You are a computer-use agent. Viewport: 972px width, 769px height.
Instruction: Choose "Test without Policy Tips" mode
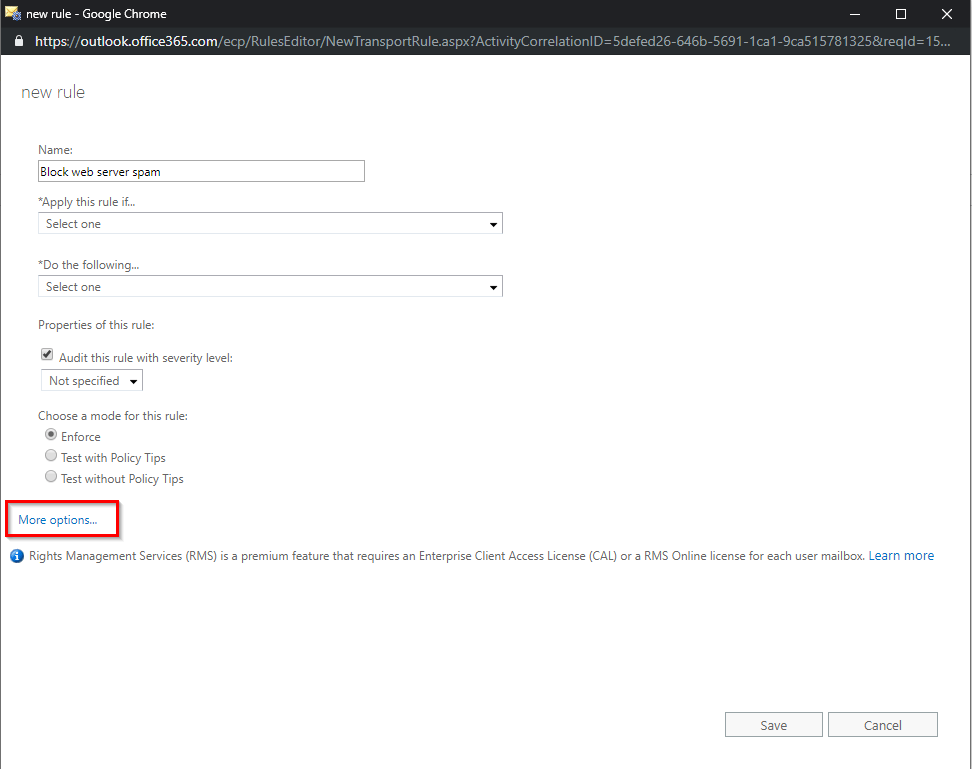point(50,476)
